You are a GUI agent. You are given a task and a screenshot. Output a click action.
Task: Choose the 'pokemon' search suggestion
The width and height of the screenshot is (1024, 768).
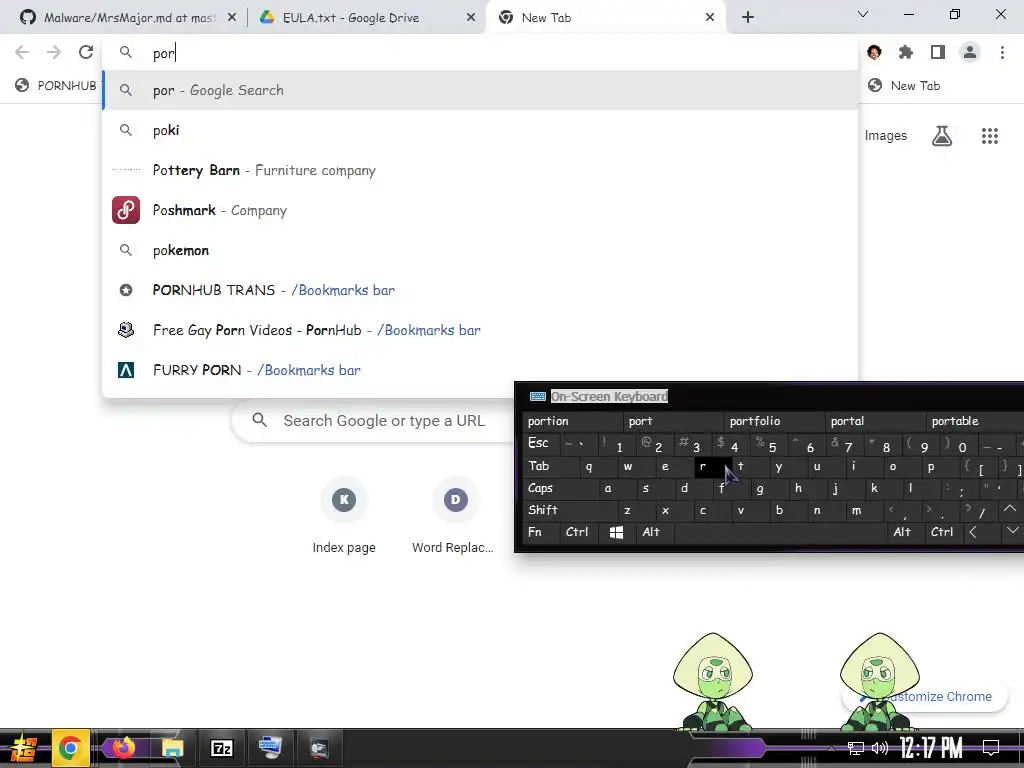480,250
